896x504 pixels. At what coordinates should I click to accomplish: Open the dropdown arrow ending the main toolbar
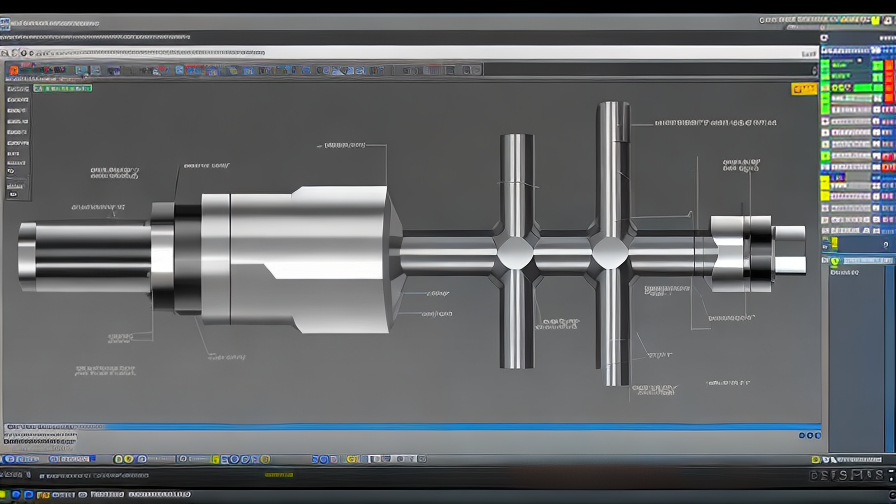click(x=814, y=70)
